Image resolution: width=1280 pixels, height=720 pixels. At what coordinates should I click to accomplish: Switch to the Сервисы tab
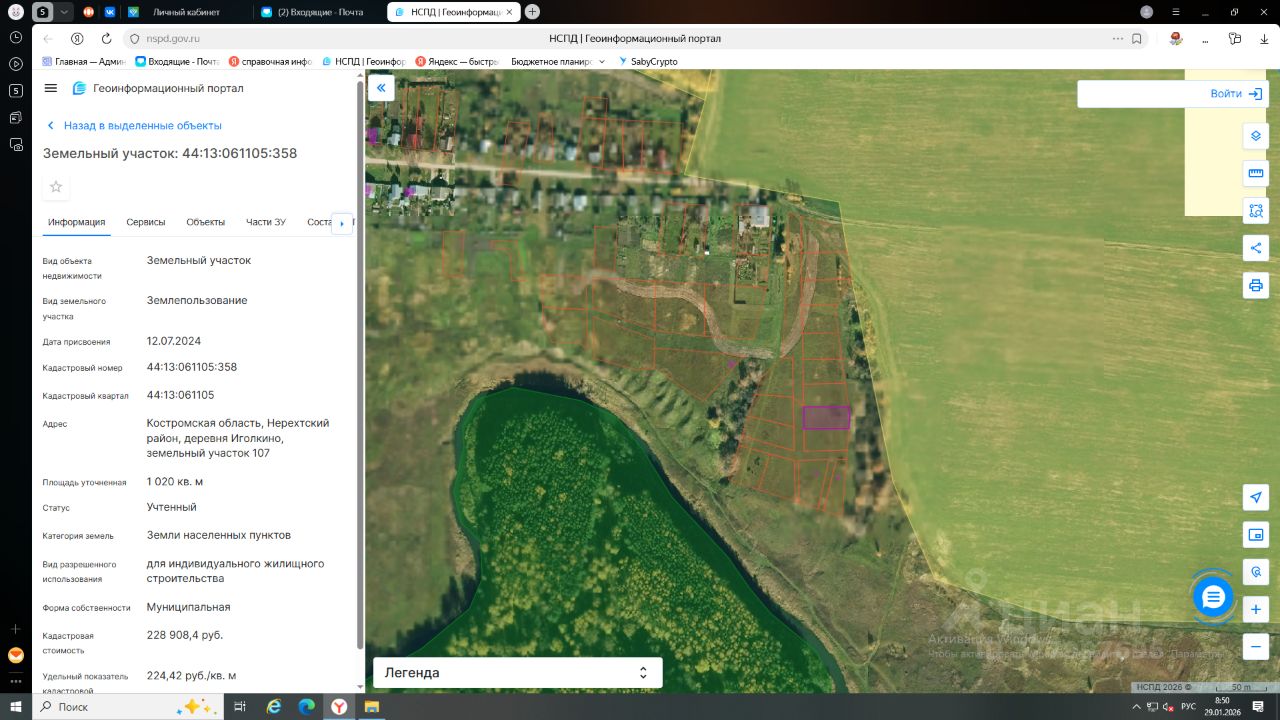point(146,222)
